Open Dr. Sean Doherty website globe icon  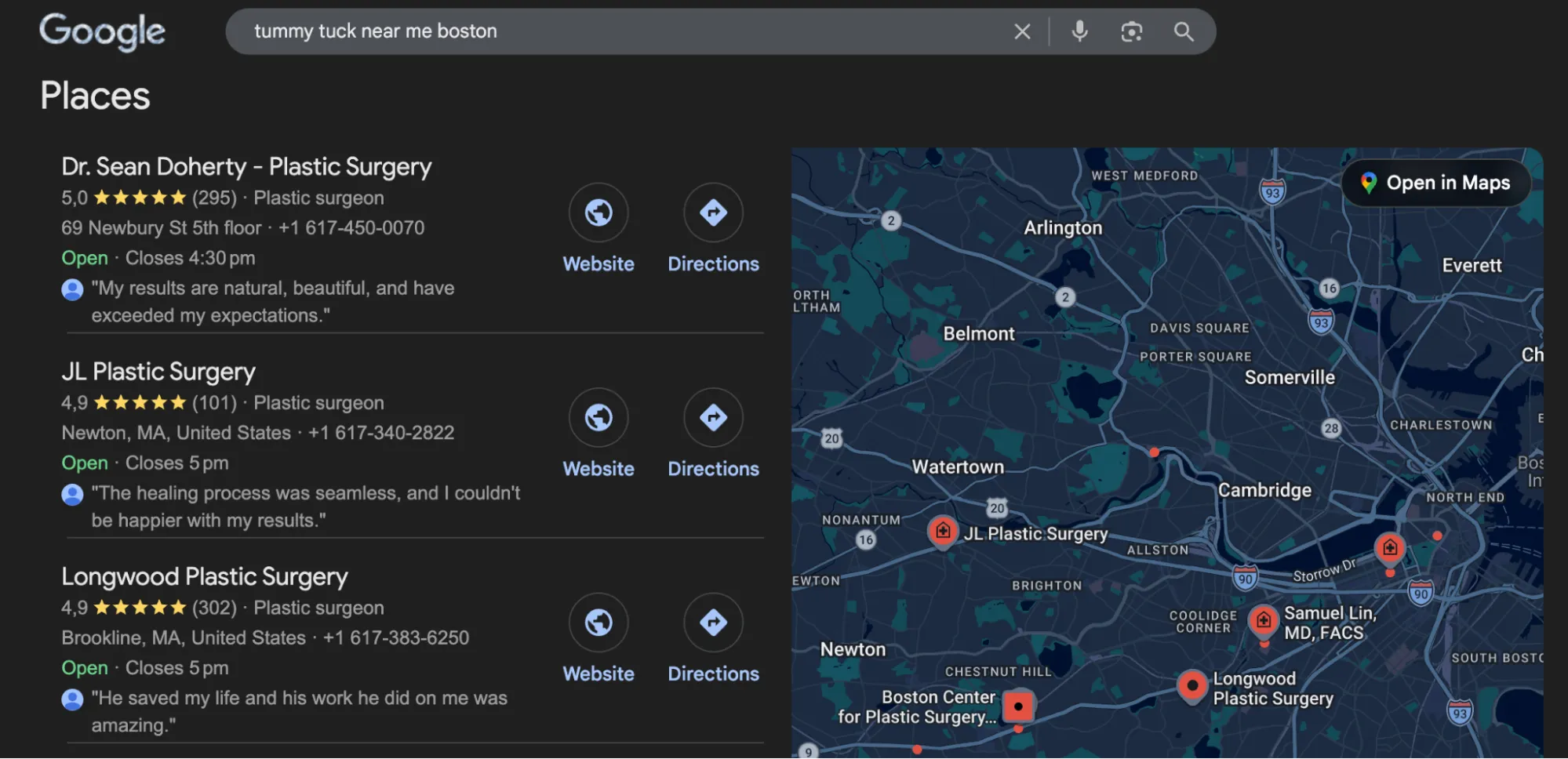(x=598, y=212)
